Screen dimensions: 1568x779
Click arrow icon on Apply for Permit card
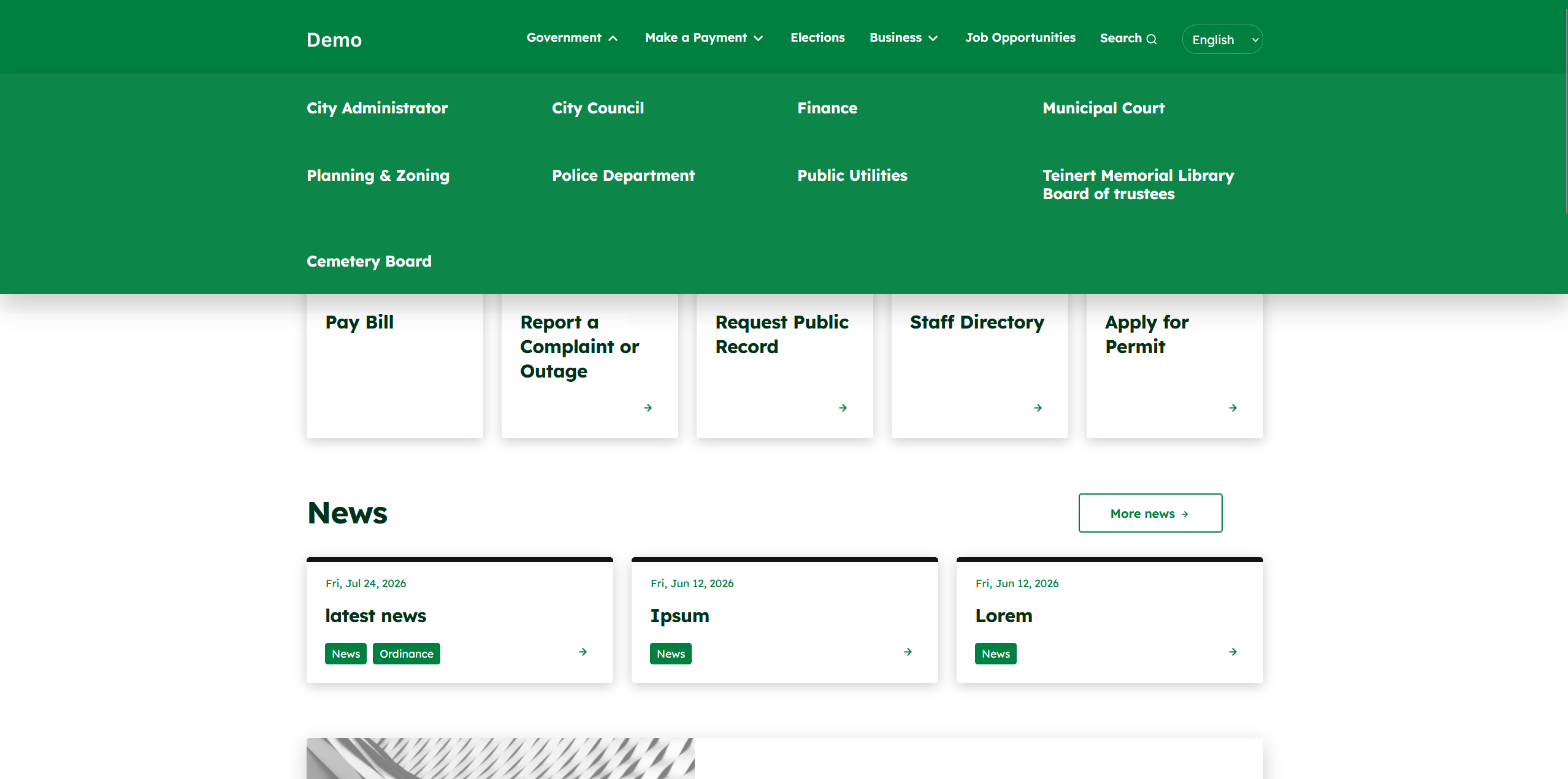point(1233,408)
